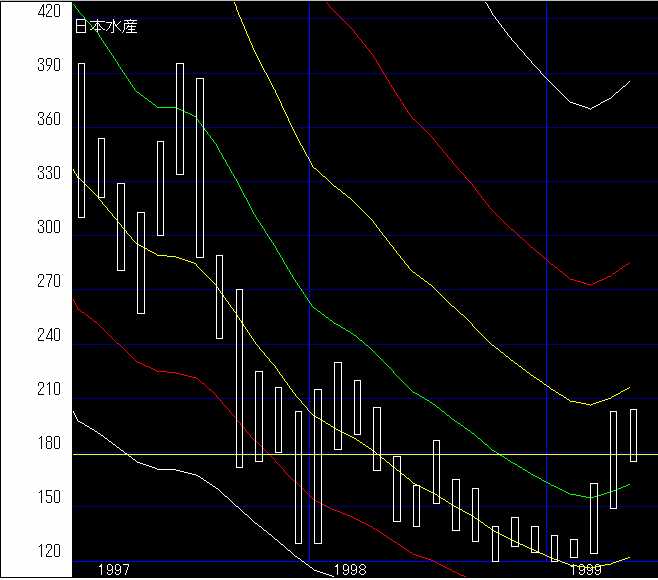Select the 1997 year label
The image size is (658, 580).
113,569
